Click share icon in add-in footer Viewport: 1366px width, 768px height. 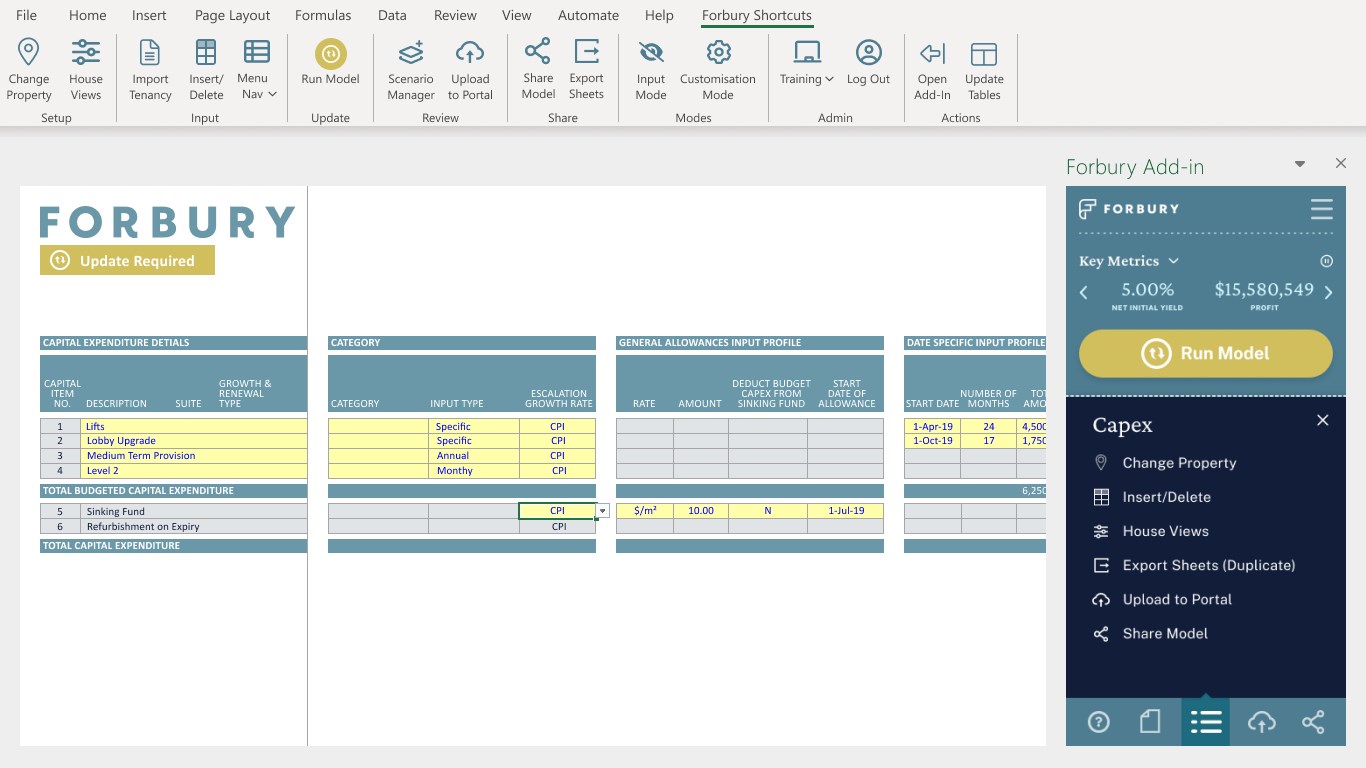click(x=1313, y=722)
